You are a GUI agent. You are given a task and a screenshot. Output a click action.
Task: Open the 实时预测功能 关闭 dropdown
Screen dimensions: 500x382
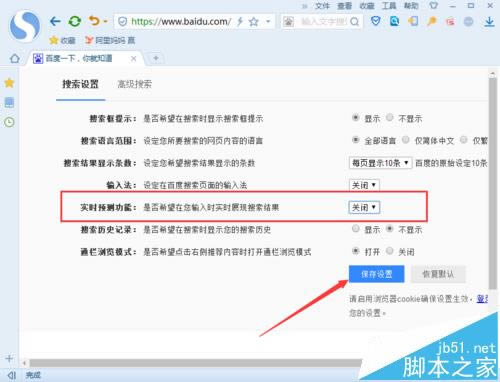(x=364, y=207)
